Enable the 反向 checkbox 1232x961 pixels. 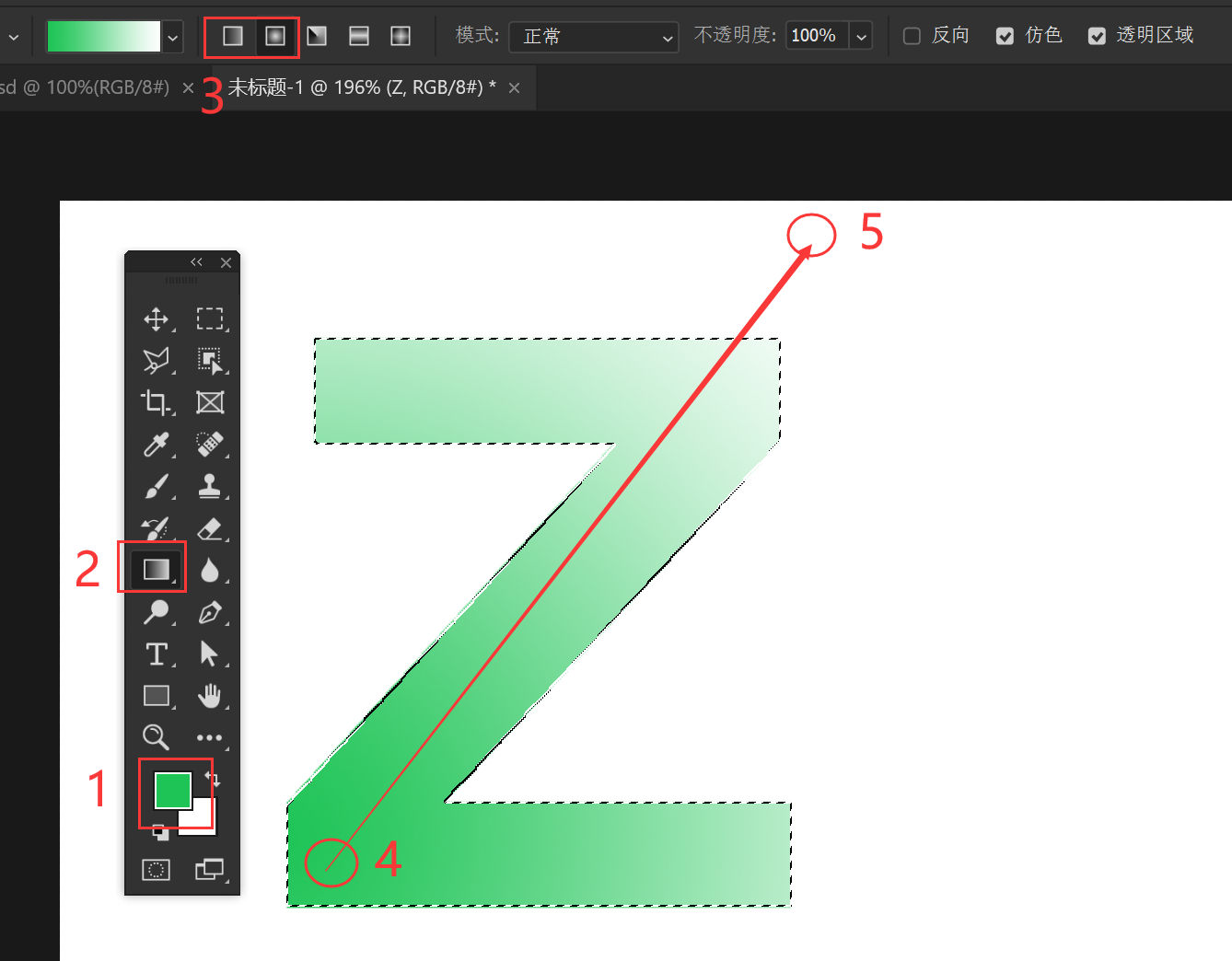tap(912, 36)
